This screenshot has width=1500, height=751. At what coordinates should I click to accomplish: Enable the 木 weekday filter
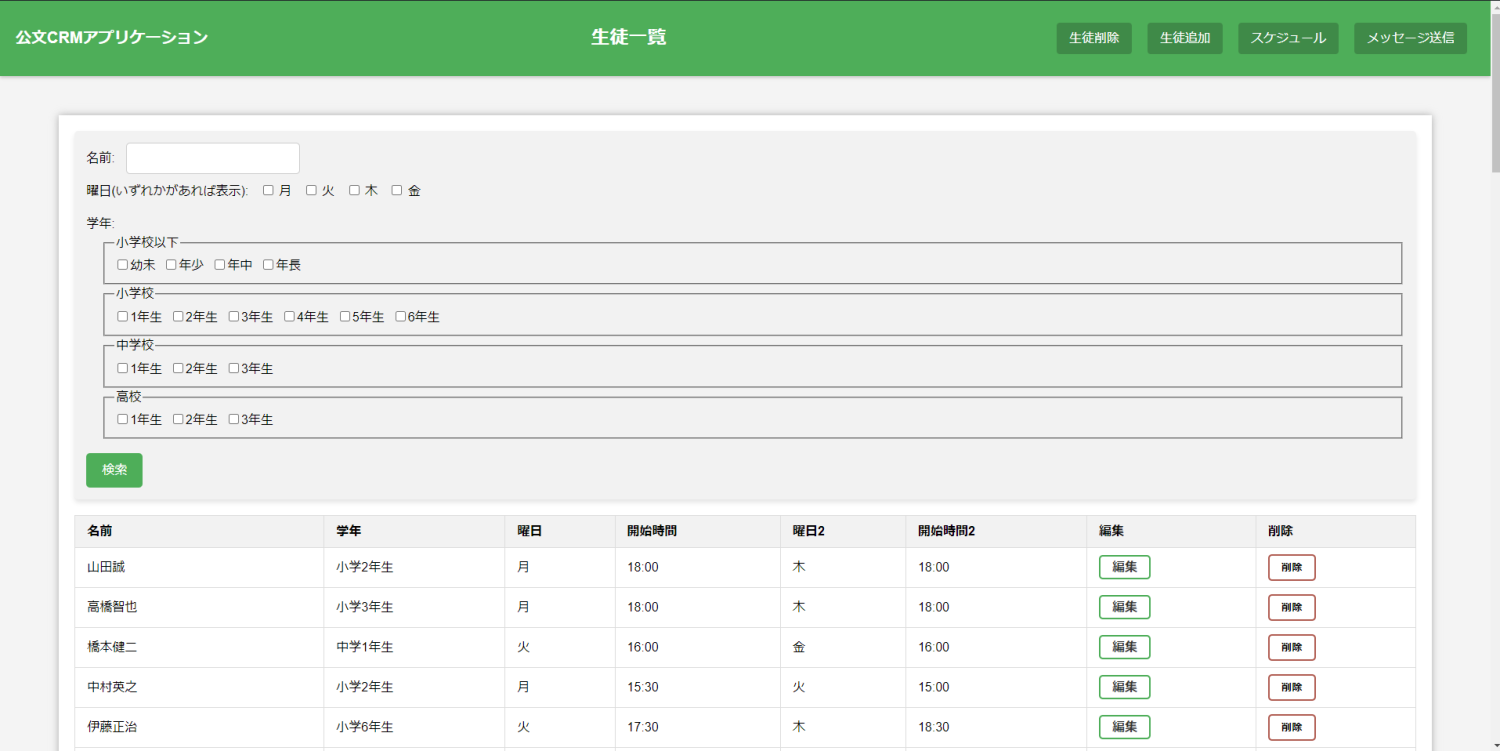point(354,190)
